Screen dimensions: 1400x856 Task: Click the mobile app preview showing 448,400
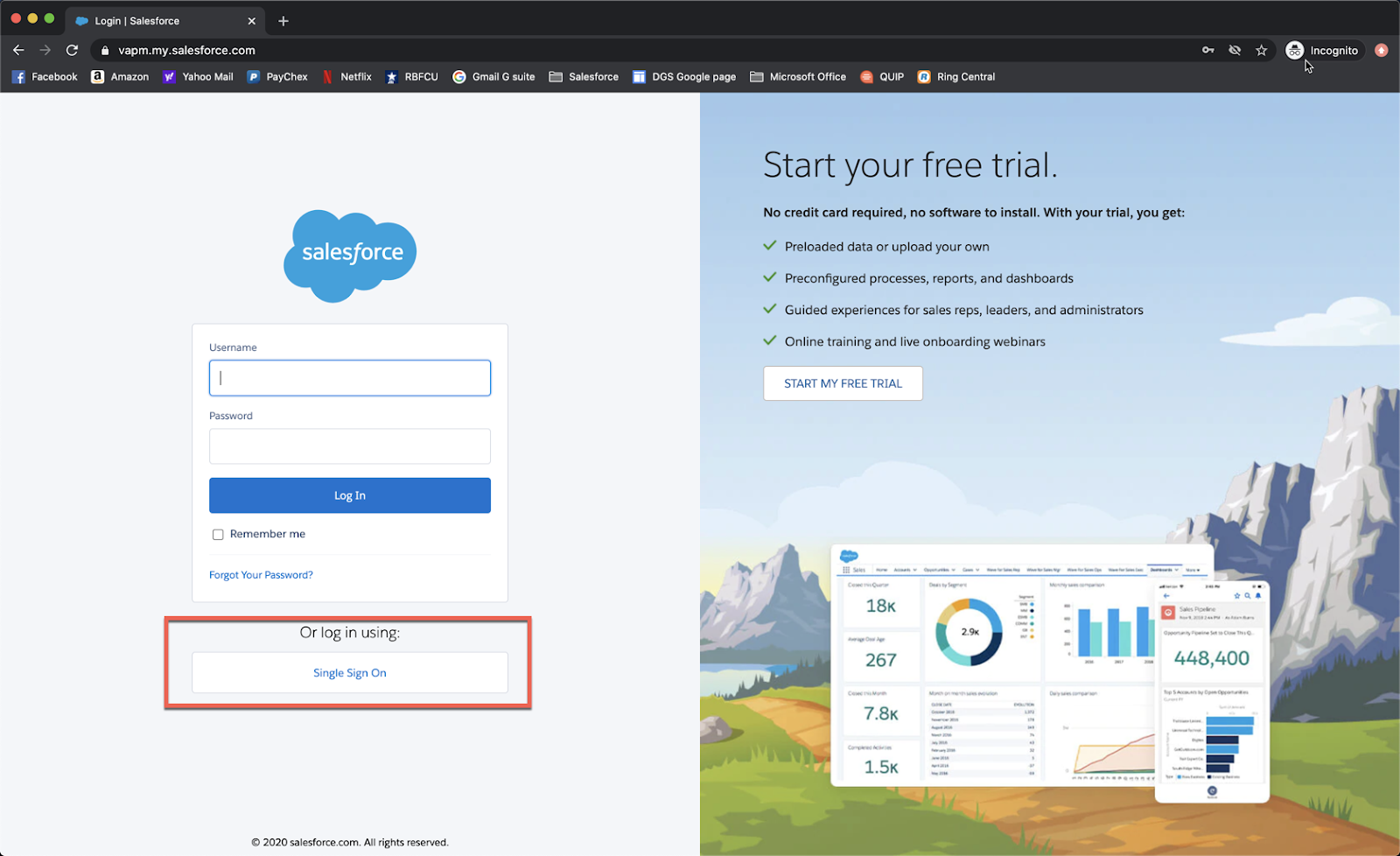pos(1212,691)
